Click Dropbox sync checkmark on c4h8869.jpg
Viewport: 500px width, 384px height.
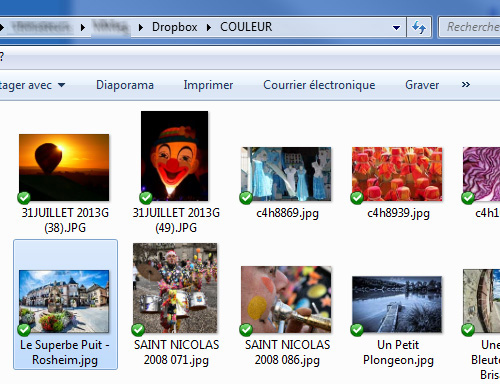coord(246,198)
